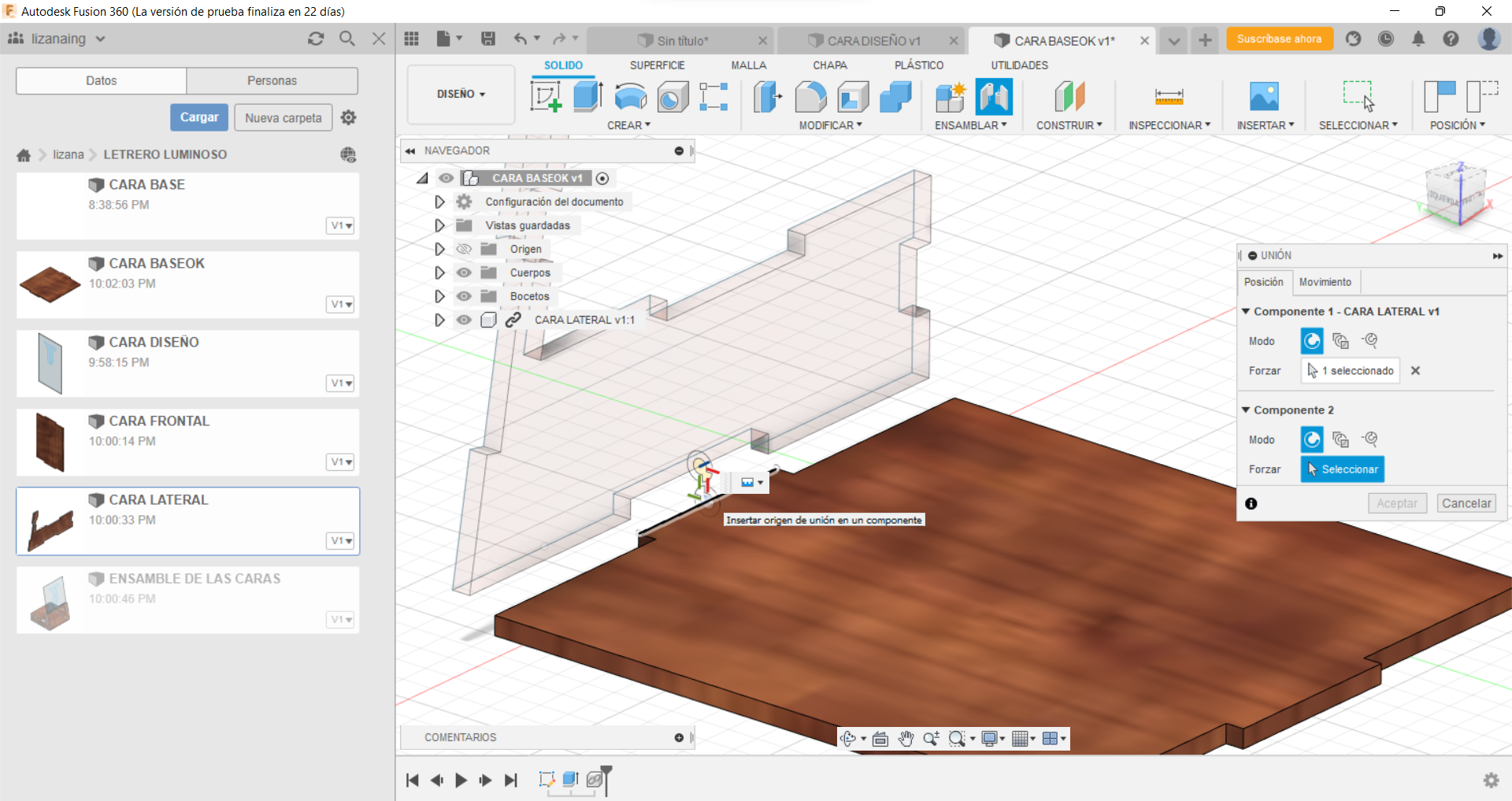
Task: Collapse the Componente 1 section
Action: 1246,311
